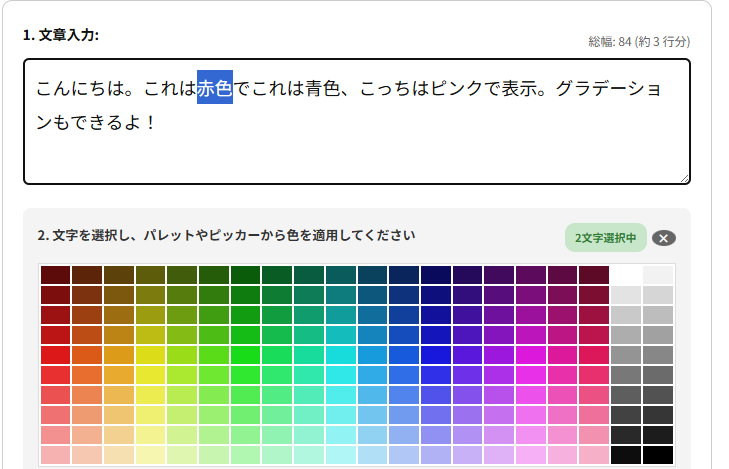Select the white swatch atop the grayscale column
Viewport: 729px width, 469px height.
coord(626,275)
